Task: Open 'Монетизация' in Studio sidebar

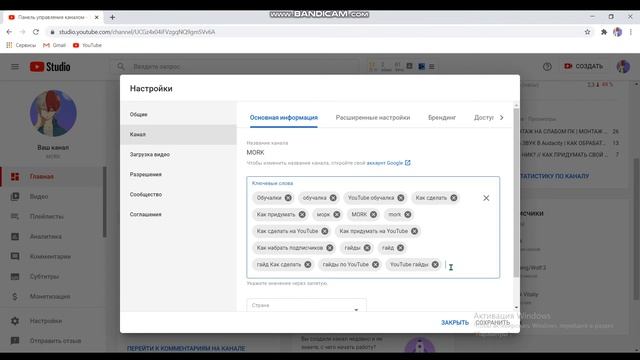Action: coord(51,296)
